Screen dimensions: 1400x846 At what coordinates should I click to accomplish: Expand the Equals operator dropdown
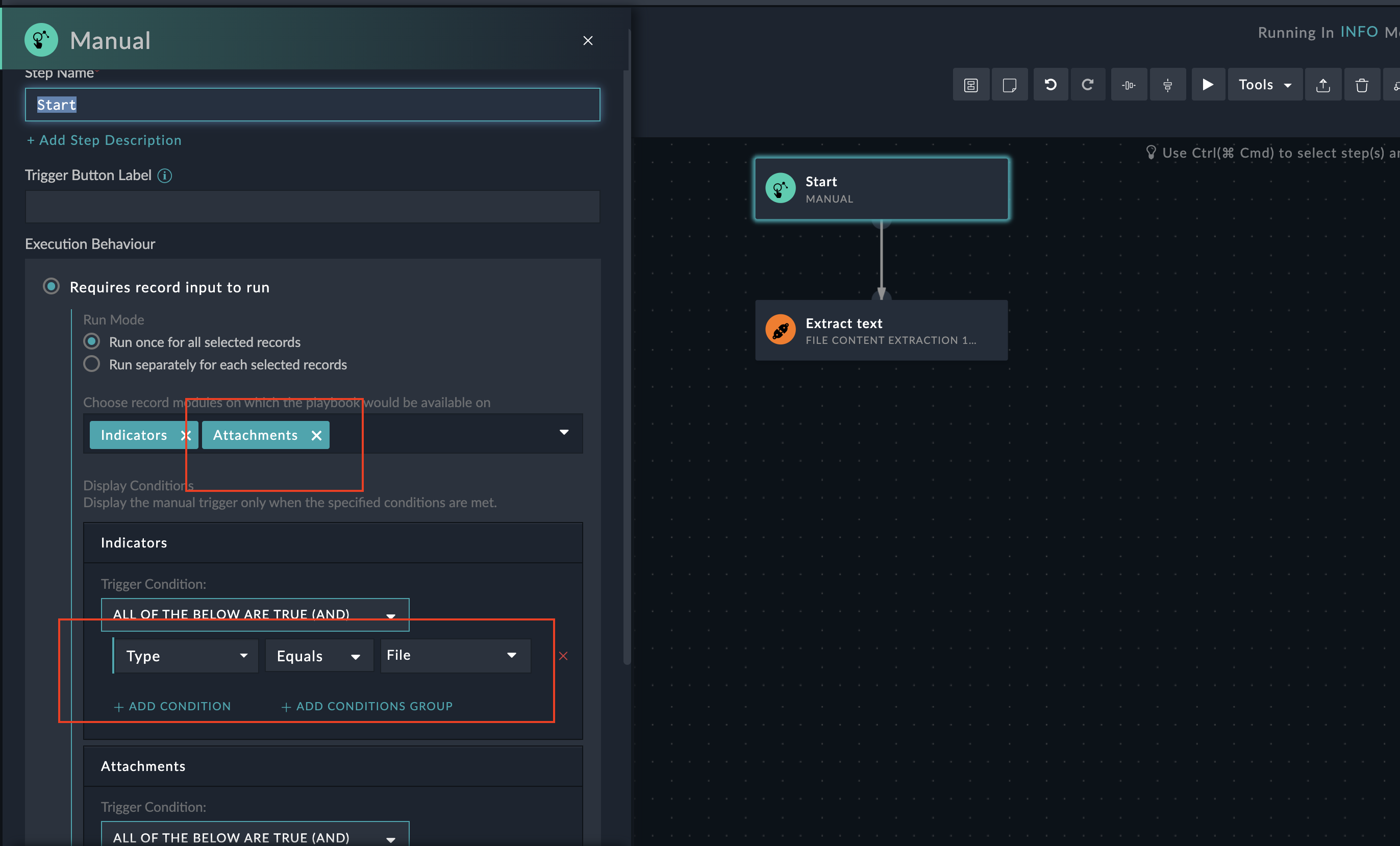(x=318, y=656)
